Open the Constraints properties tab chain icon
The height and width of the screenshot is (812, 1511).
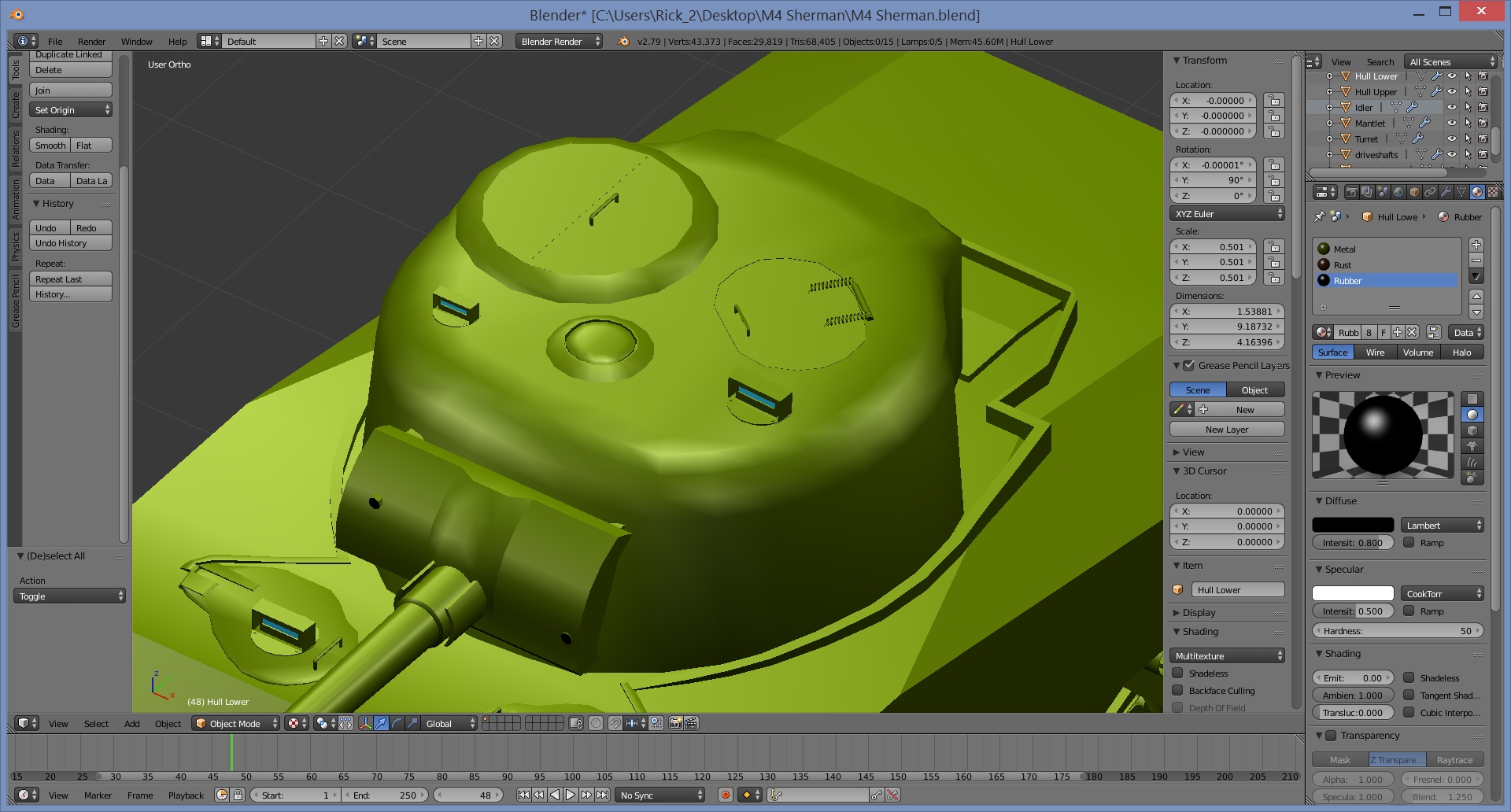[x=1430, y=192]
